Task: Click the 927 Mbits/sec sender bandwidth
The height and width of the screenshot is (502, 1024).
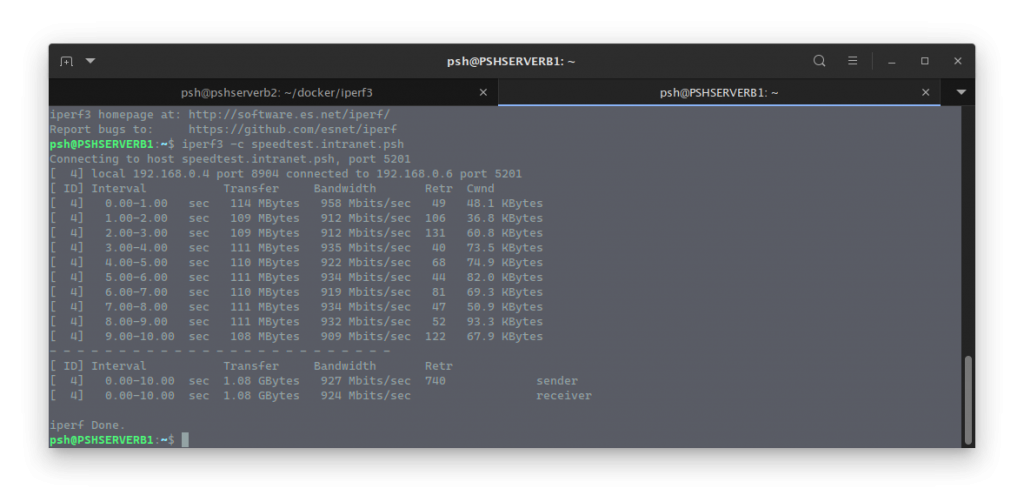Action: (x=365, y=381)
